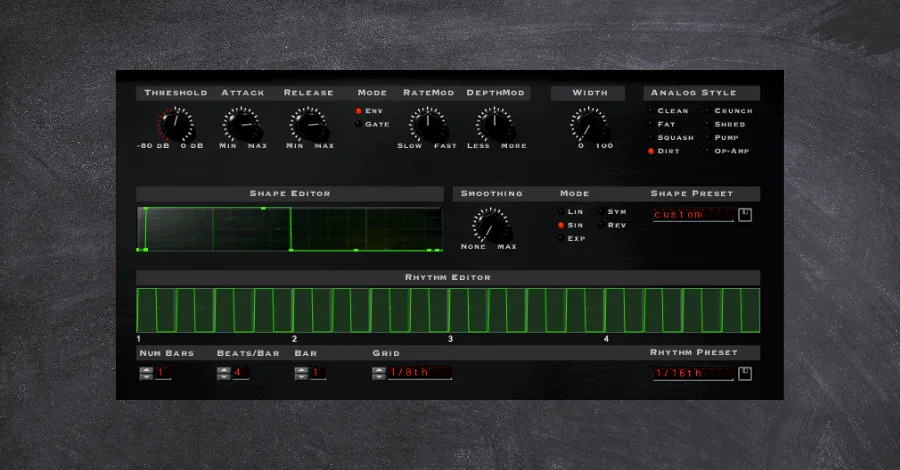Click inside the Shape Editor curve display
This screenshot has height=470, width=900.
289,229
